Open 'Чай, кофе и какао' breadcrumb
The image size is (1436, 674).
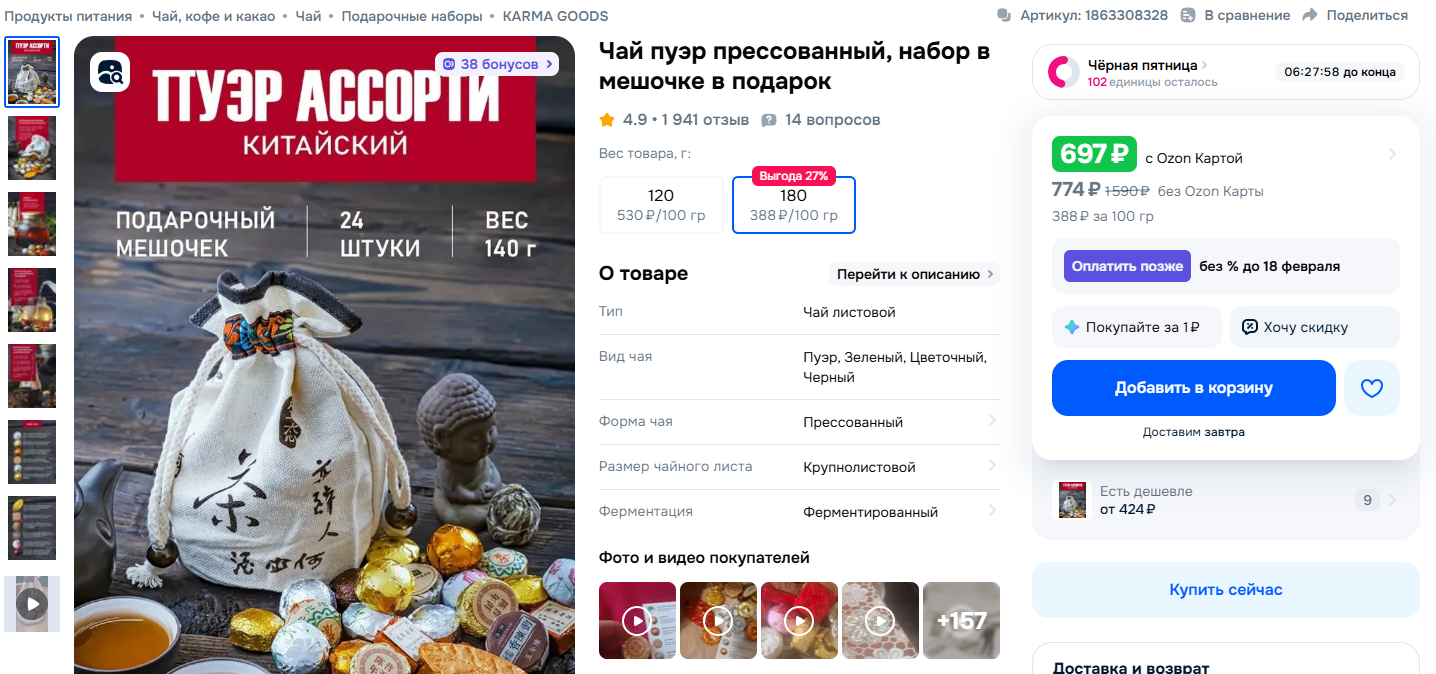click(215, 16)
